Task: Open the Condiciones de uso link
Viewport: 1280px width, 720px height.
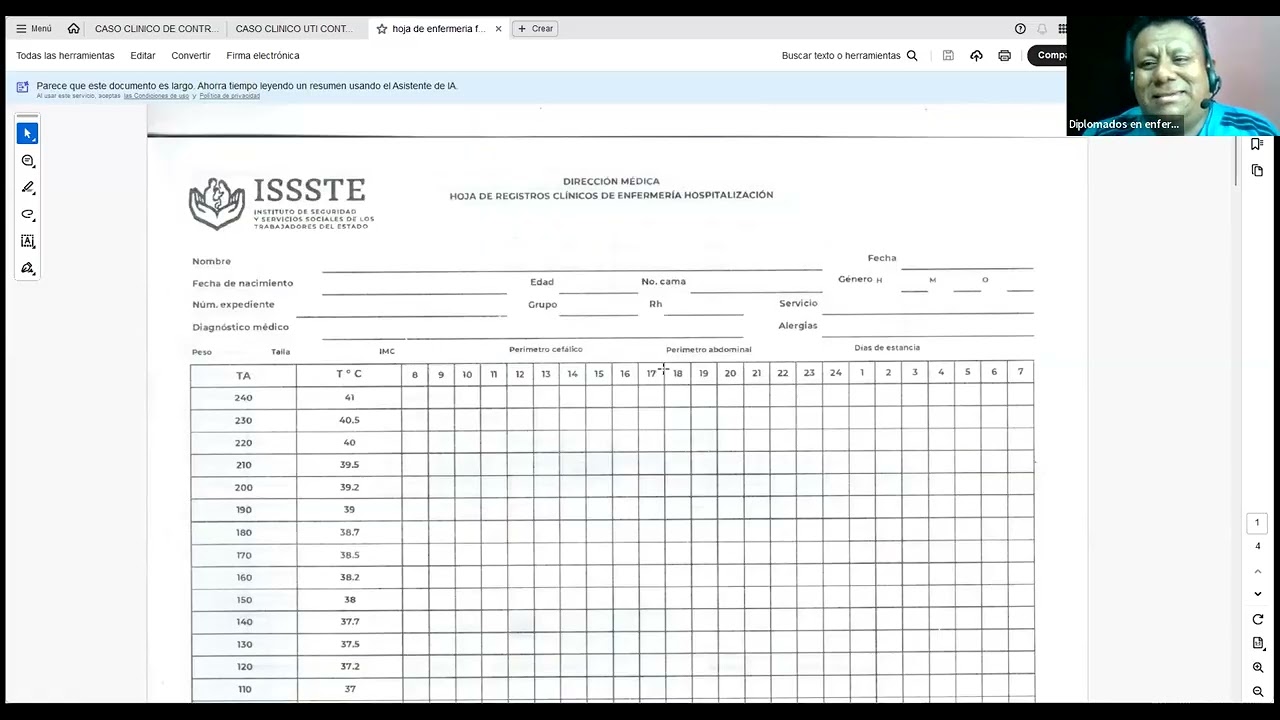Action: point(156,96)
